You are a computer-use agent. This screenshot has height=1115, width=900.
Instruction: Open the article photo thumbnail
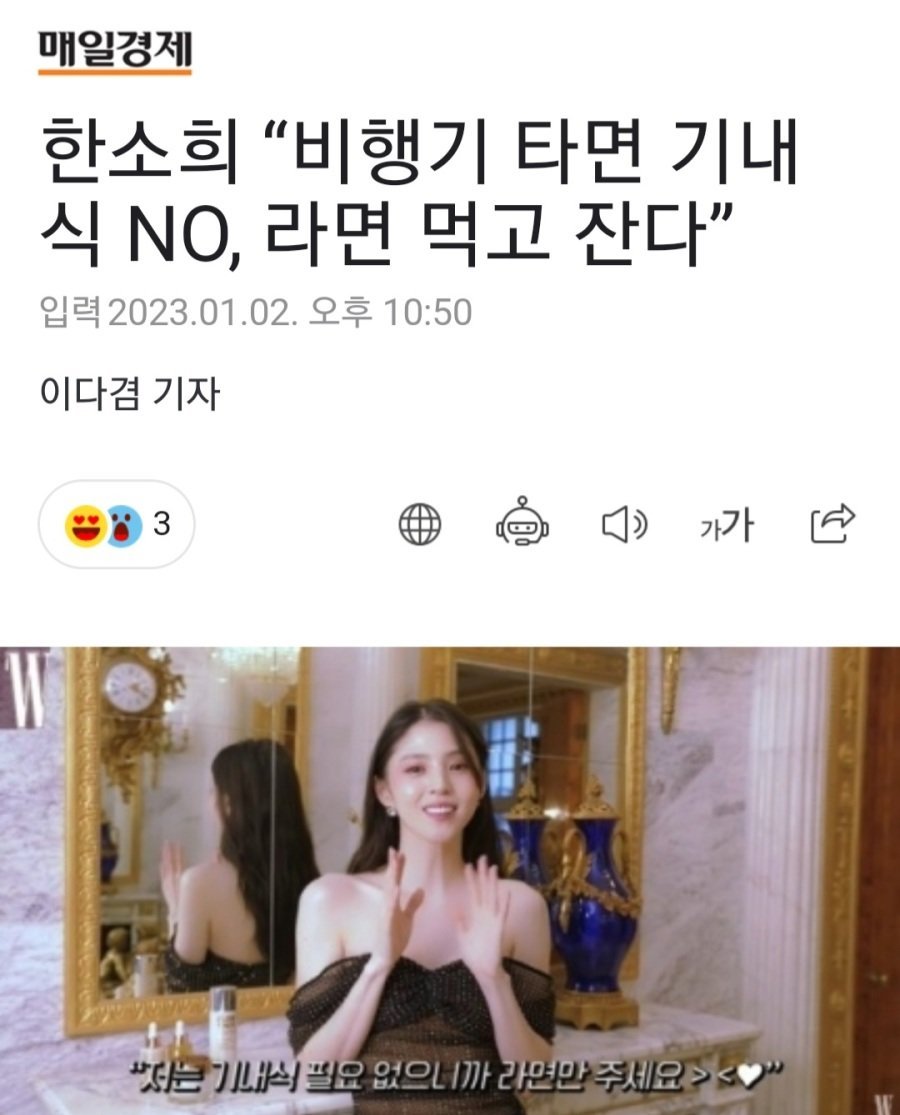point(450,880)
